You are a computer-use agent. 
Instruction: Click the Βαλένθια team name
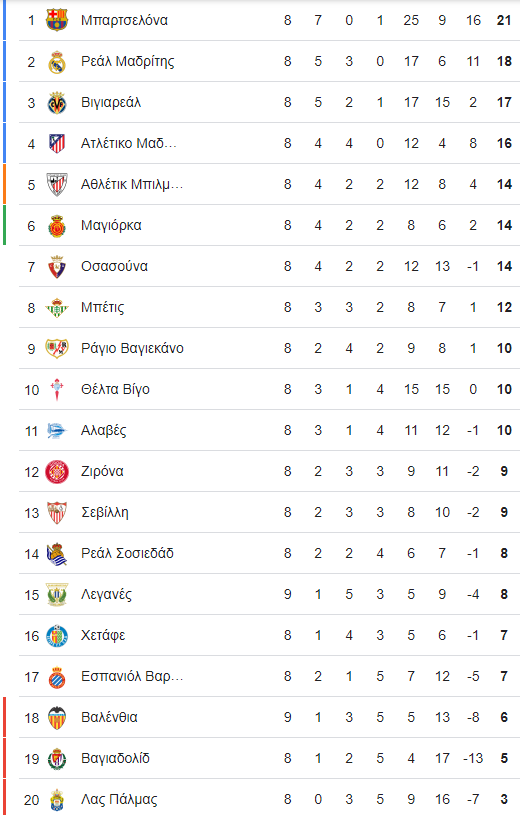coord(109,717)
